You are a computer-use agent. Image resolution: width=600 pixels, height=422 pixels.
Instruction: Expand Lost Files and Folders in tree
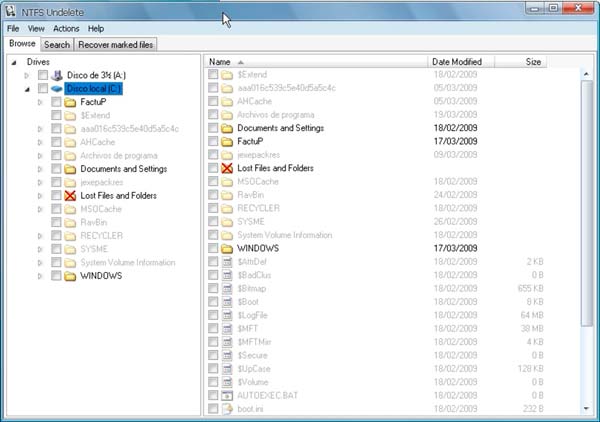point(40,196)
